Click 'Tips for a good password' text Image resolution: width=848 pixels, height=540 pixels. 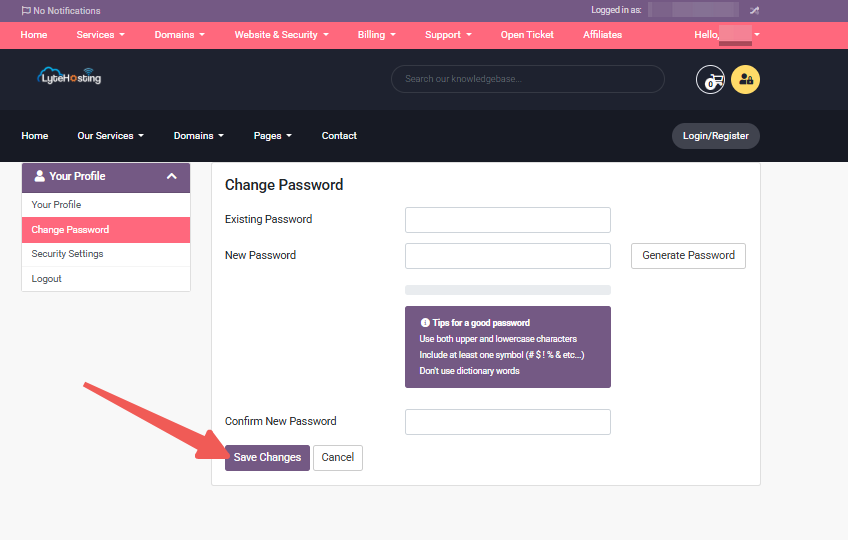(x=481, y=323)
